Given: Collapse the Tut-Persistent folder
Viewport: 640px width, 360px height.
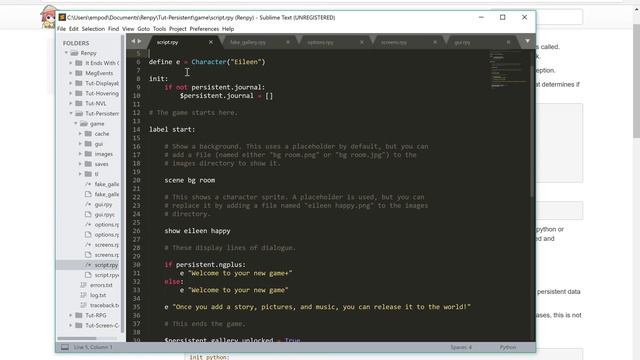Looking at the screenshot, I should pos(71,113).
